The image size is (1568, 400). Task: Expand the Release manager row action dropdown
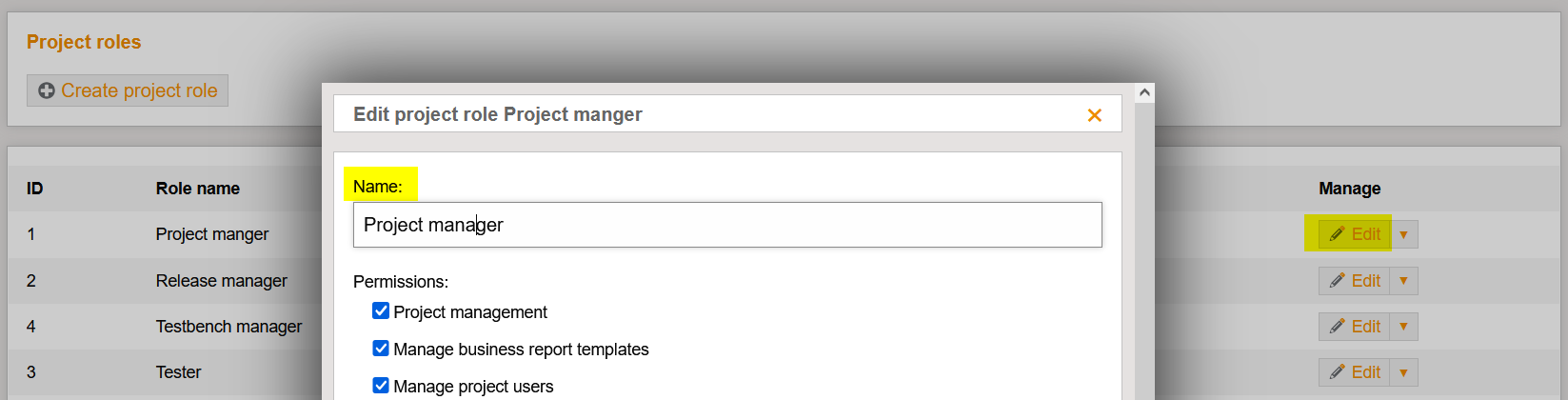click(1403, 281)
